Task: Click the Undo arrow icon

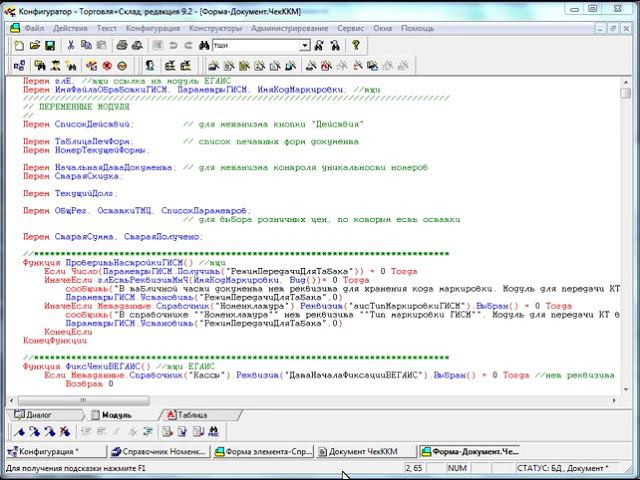Action: [173, 46]
